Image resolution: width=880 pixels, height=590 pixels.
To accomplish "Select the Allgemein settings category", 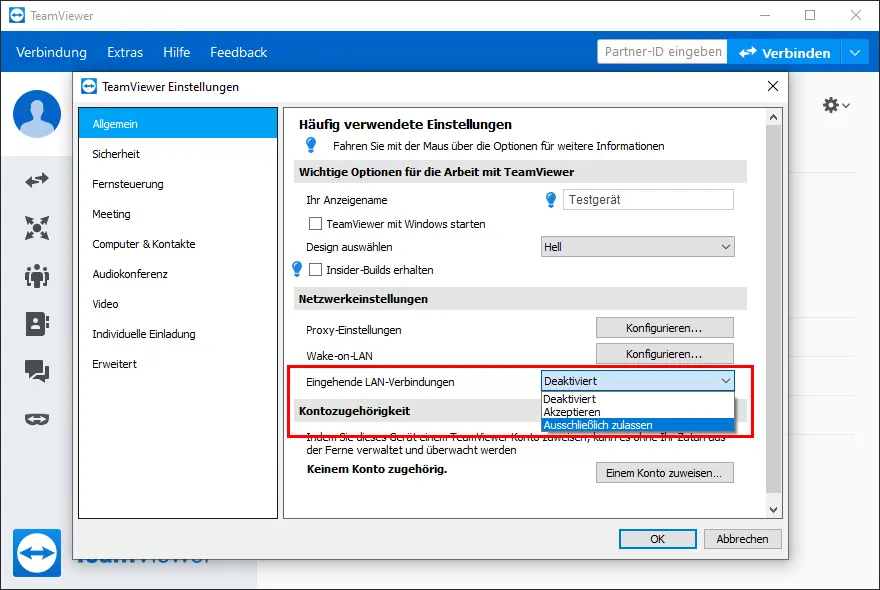I will (178, 124).
